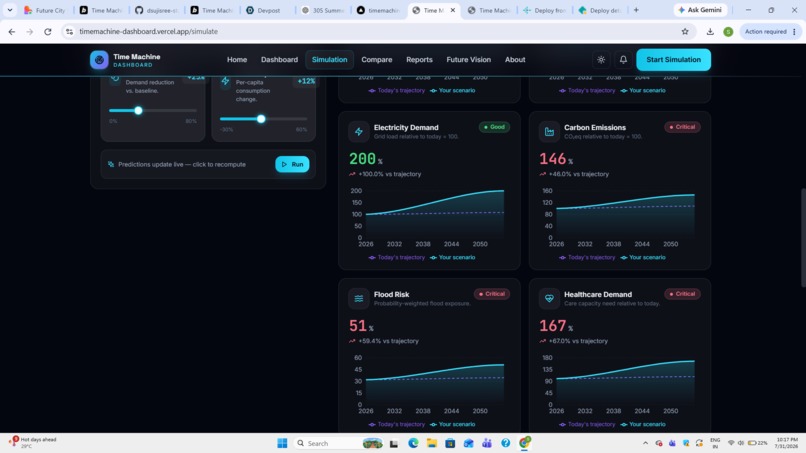Click the Healthcare Demand heart icon
806x453 pixels.
pyautogui.click(x=549, y=298)
